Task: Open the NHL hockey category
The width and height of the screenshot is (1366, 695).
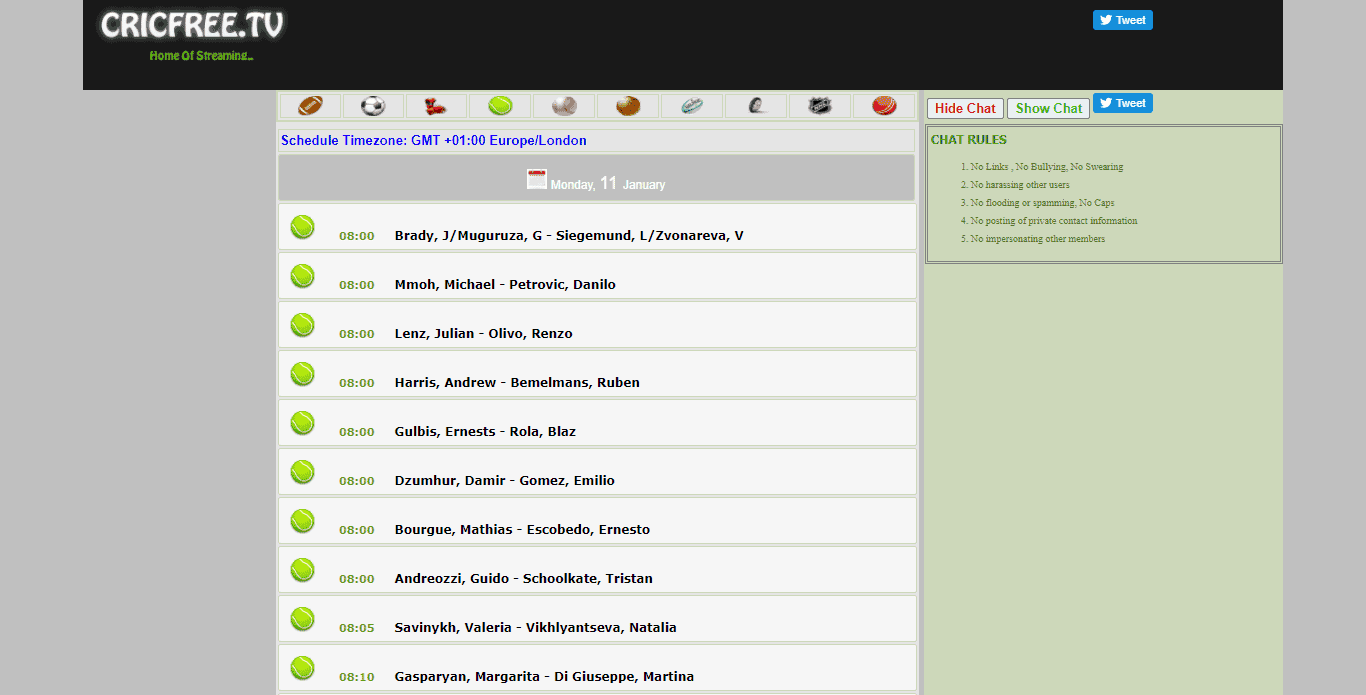Action: click(x=820, y=106)
